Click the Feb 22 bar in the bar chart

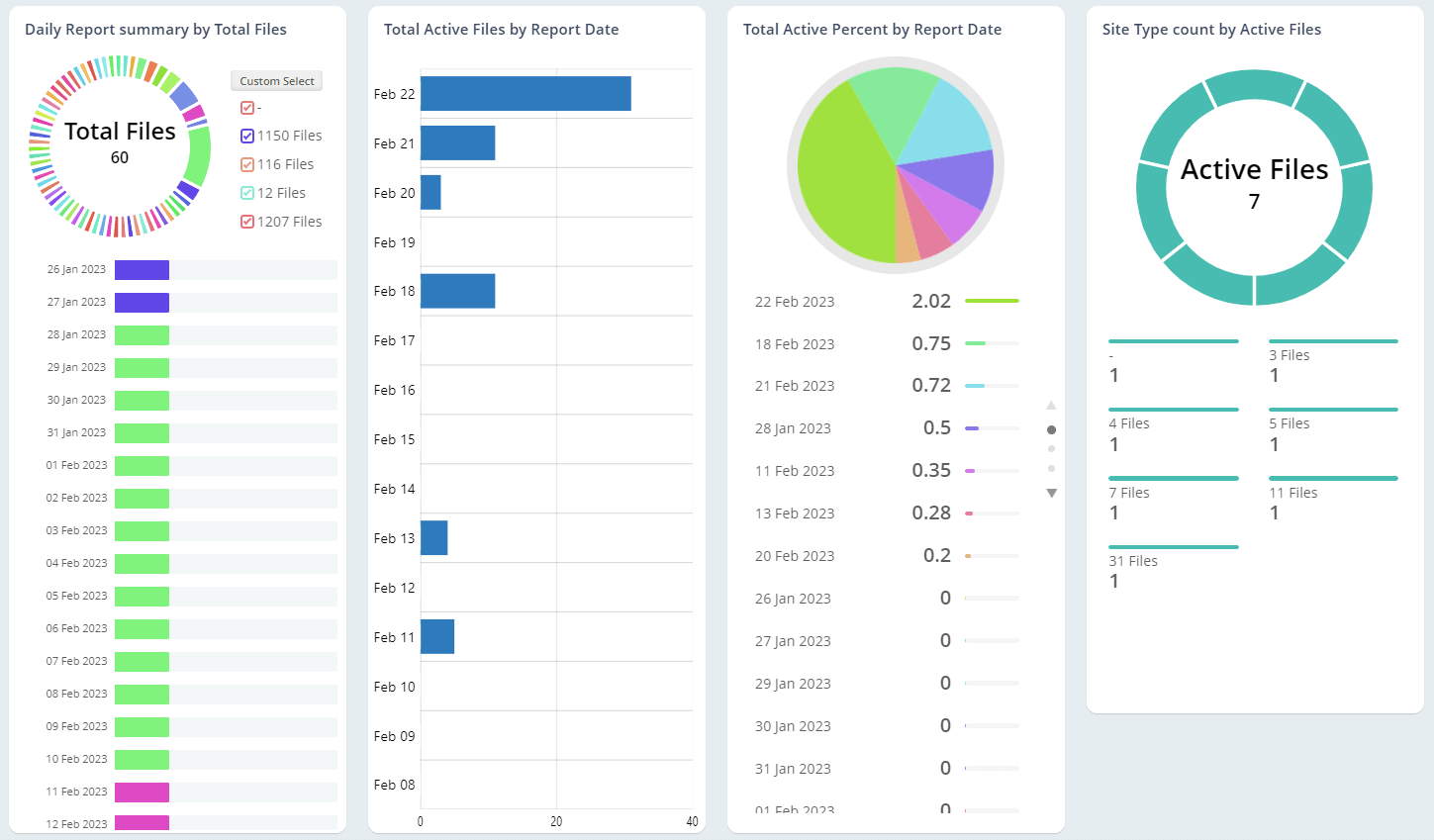point(525,93)
